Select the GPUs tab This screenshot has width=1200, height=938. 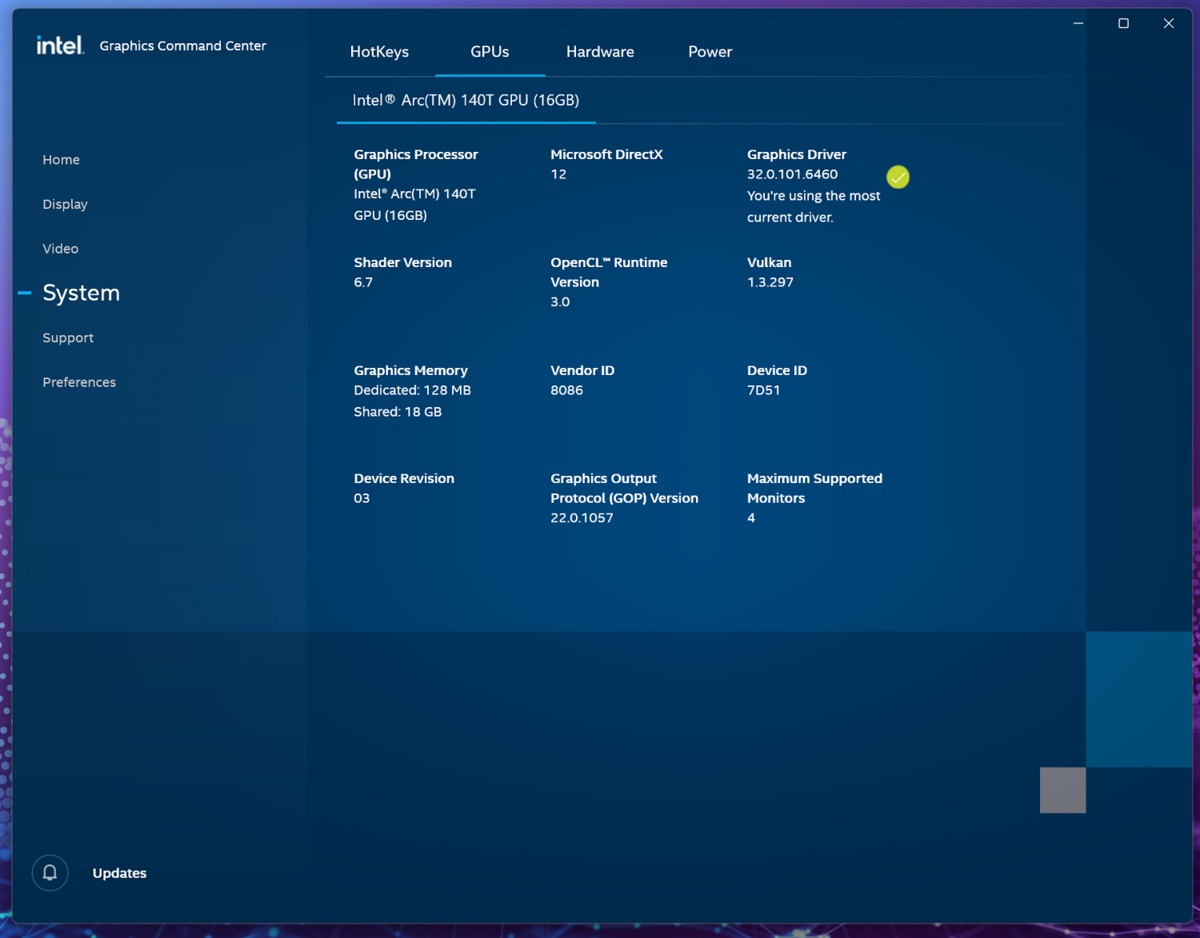point(490,52)
